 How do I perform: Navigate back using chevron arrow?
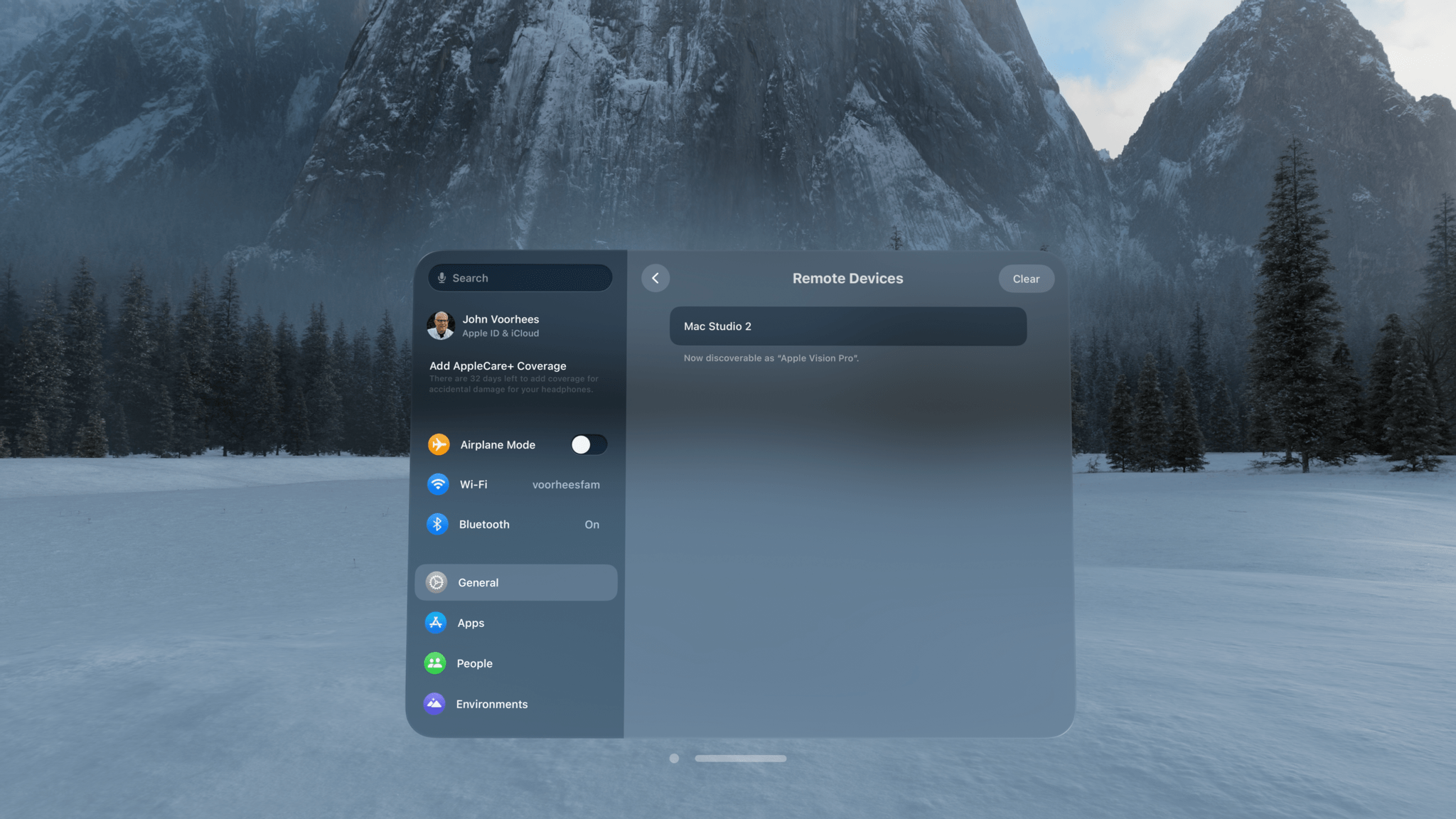(655, 277)
